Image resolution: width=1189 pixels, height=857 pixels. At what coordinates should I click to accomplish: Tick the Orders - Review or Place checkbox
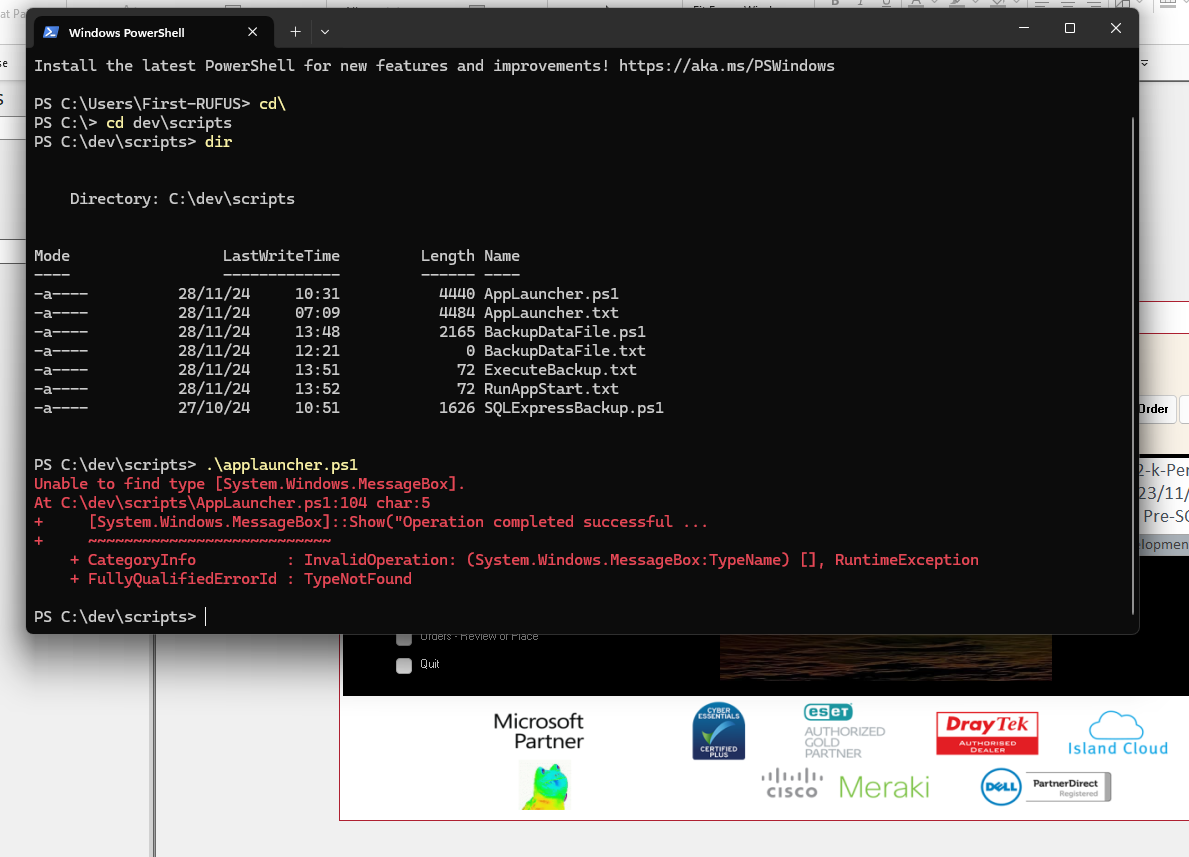pos(404,639)
